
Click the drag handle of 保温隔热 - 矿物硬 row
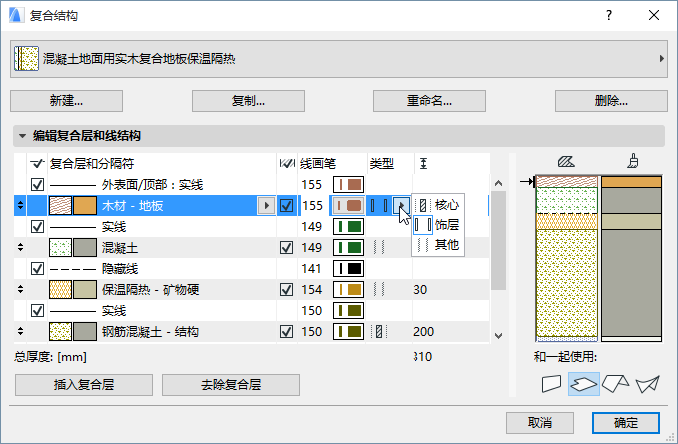[20, 289]
